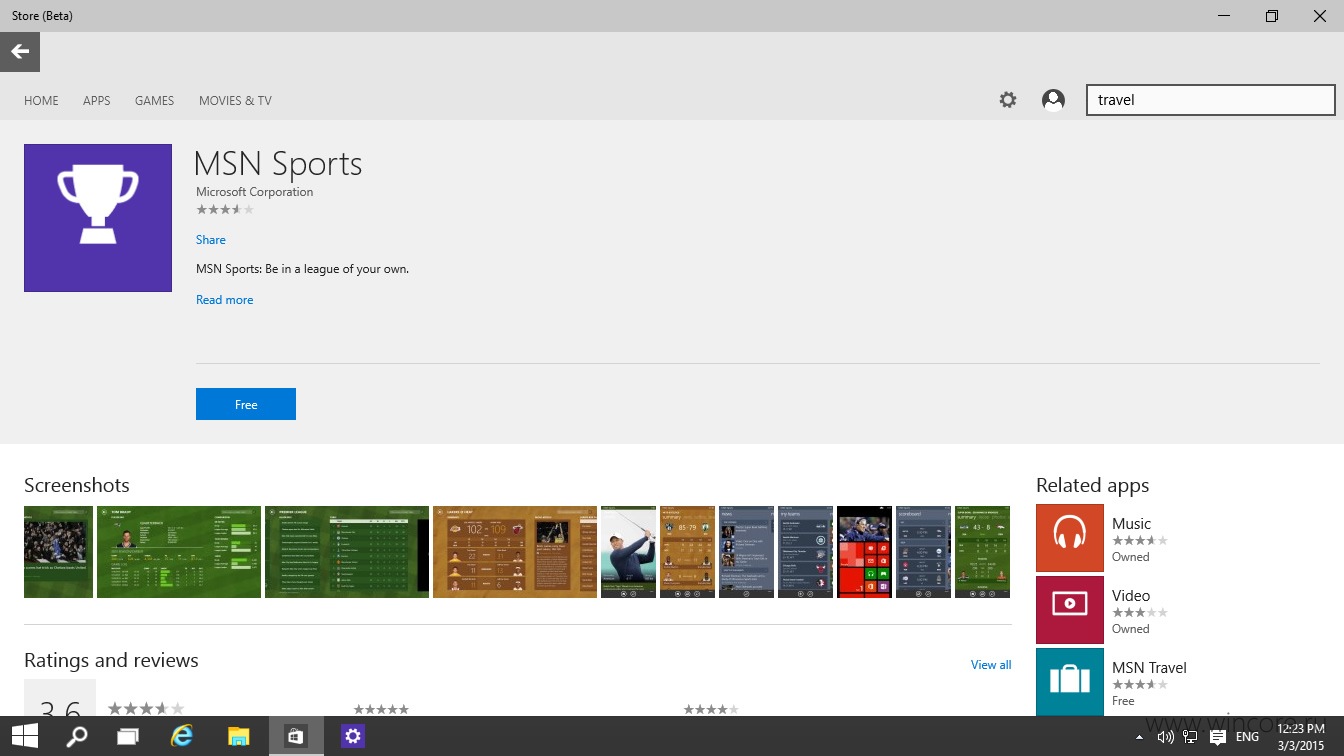Open File Explorer from taskbar
Screen dimensions: 1344x756
[238, 737]
